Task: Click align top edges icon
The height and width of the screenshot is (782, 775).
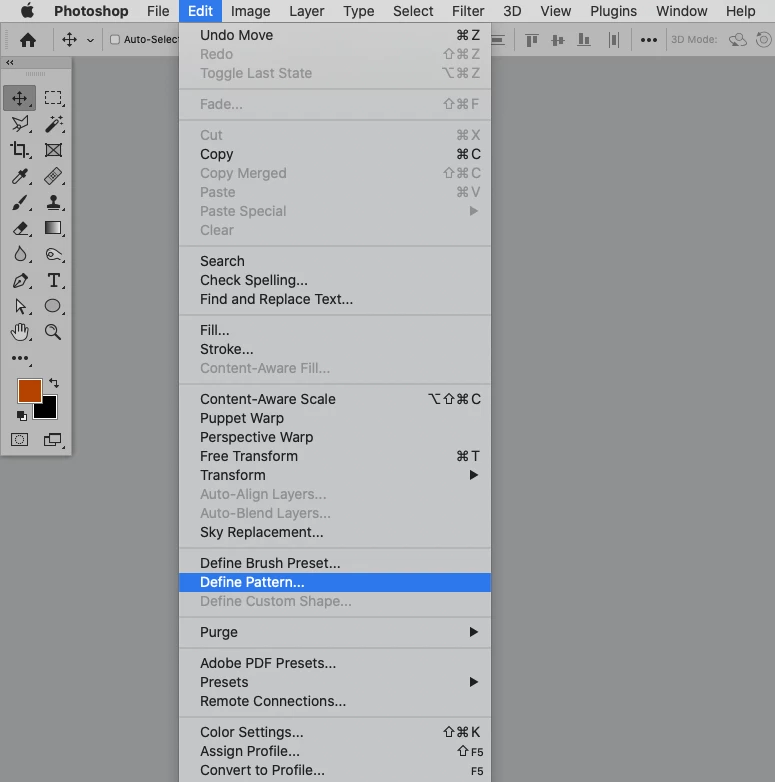Action: 532,39
